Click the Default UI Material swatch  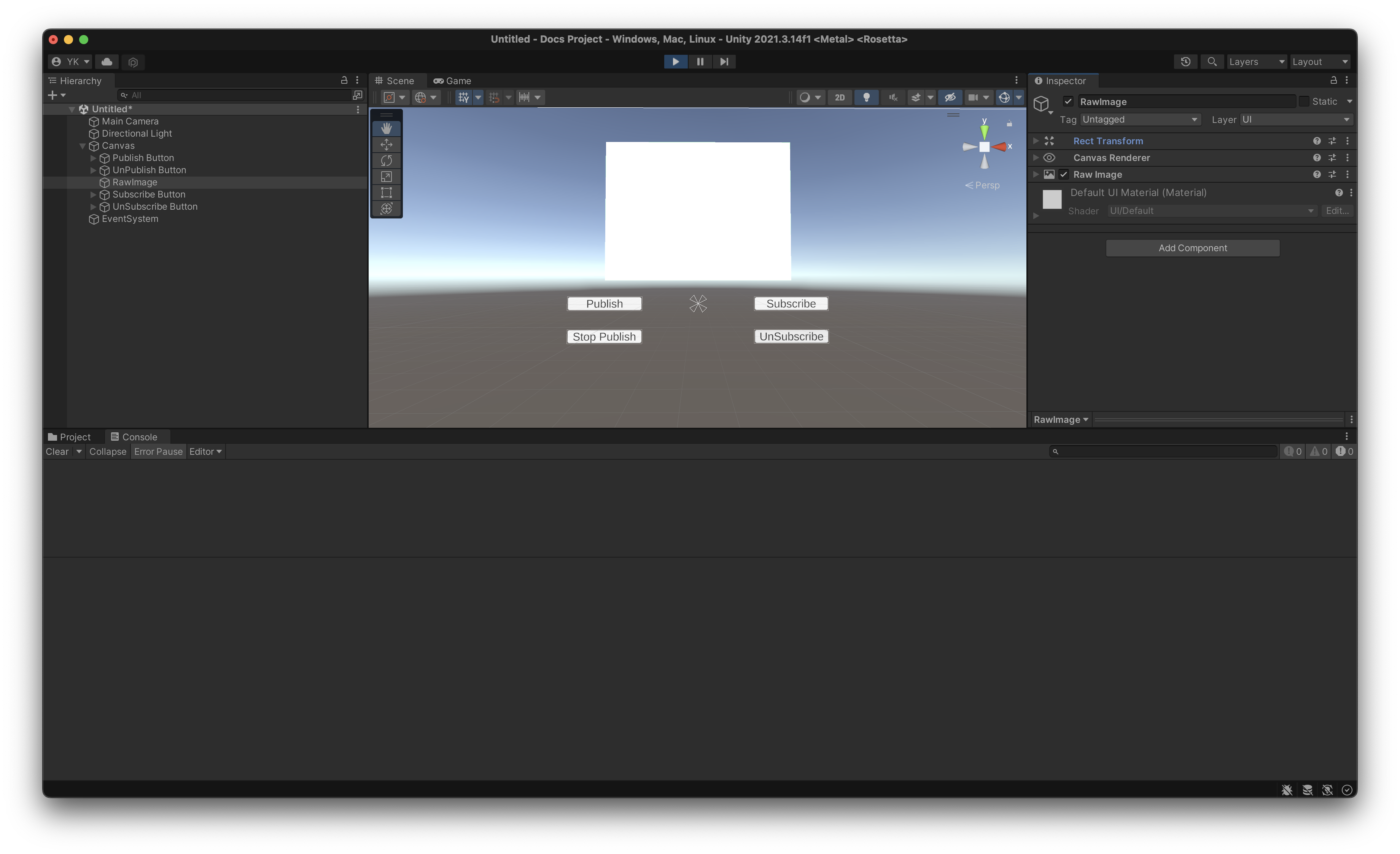click(x=1052, y=199)
